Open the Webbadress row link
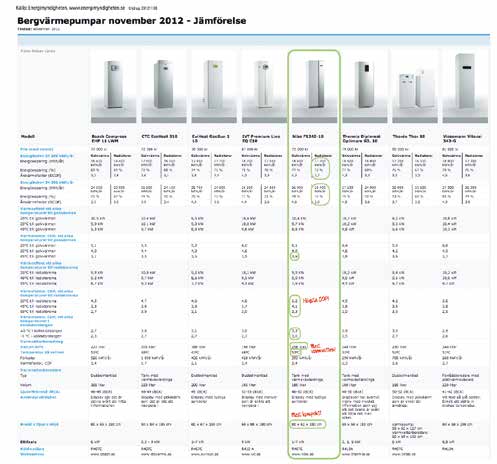Viewport: 497px width, 464px height. click(x=32, y=454)
